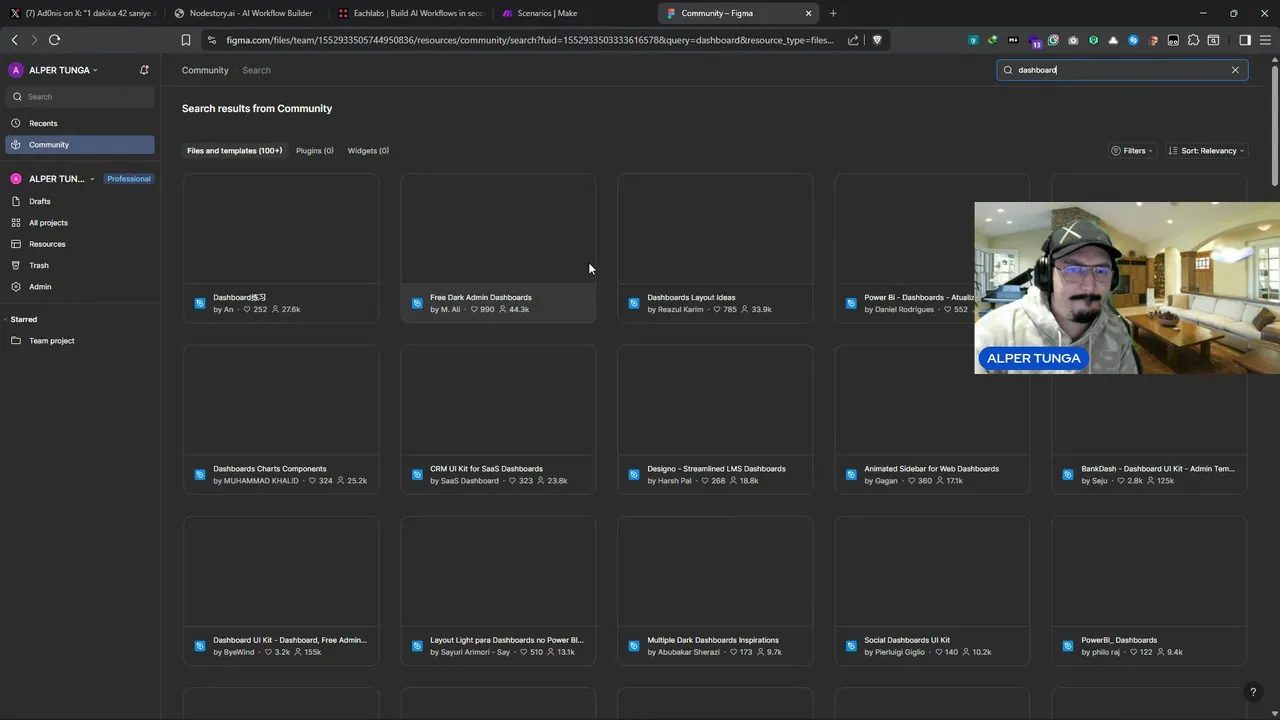
Task: Clear search with the X icon
Action: pos(1235,70)
